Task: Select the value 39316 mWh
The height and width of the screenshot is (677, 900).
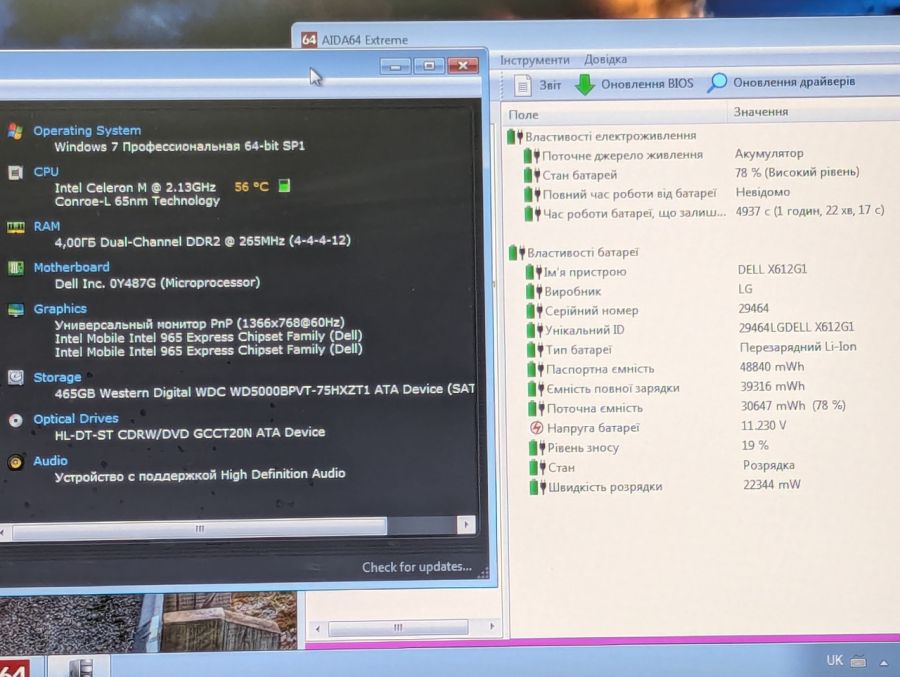Action: 773,386
